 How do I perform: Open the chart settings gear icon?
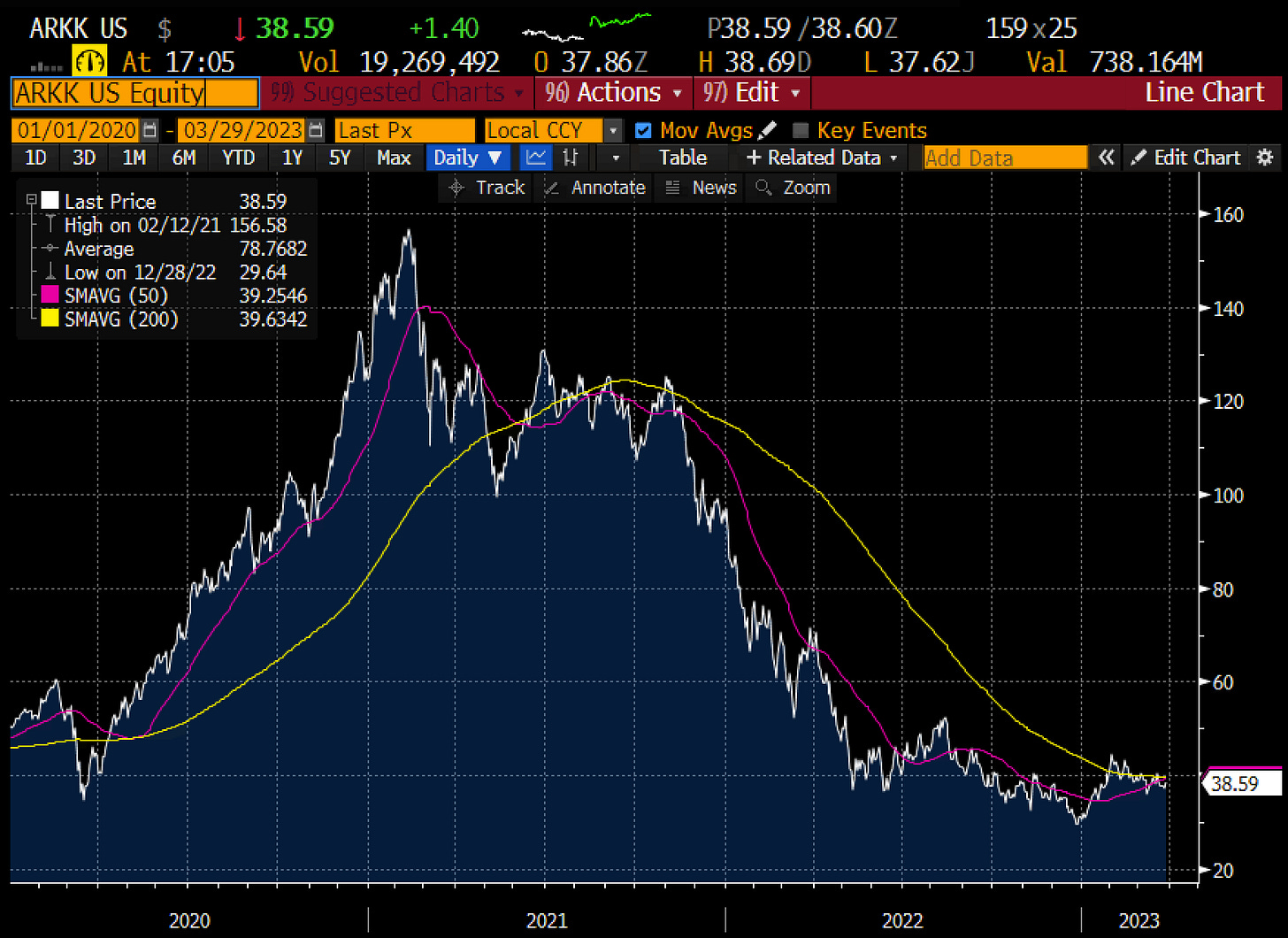tap(1265, 158)
